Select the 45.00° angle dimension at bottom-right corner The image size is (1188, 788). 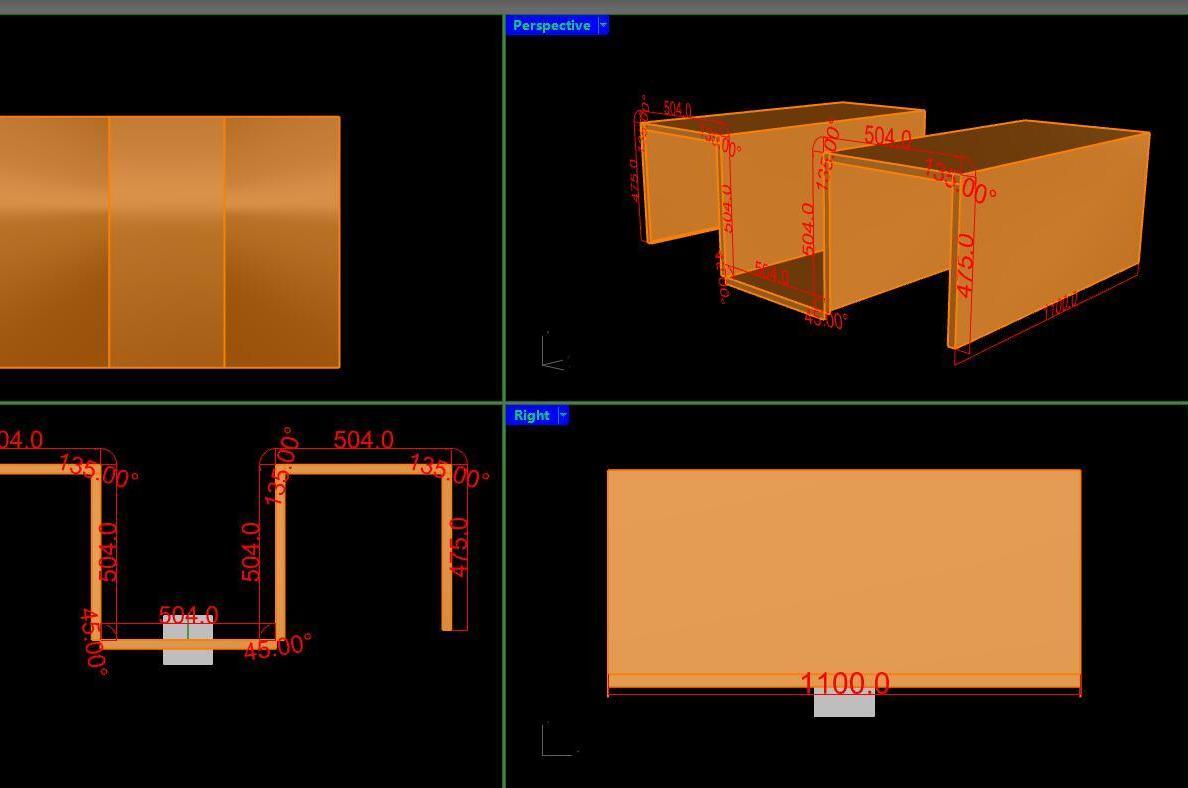[x=277, y=647]
